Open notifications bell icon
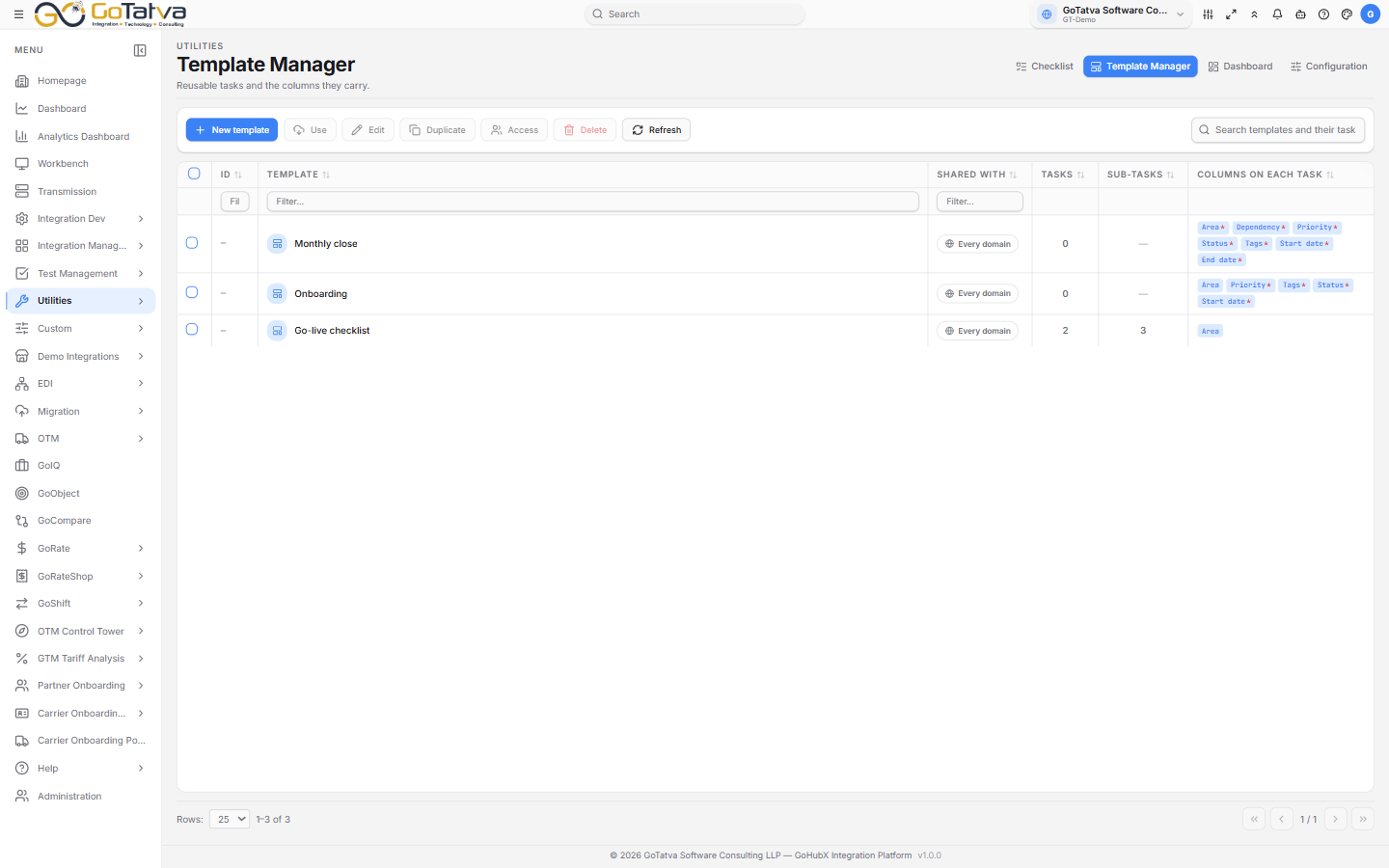Image resolution: width=1389 pixels, height=868 pixels. 1277,14
